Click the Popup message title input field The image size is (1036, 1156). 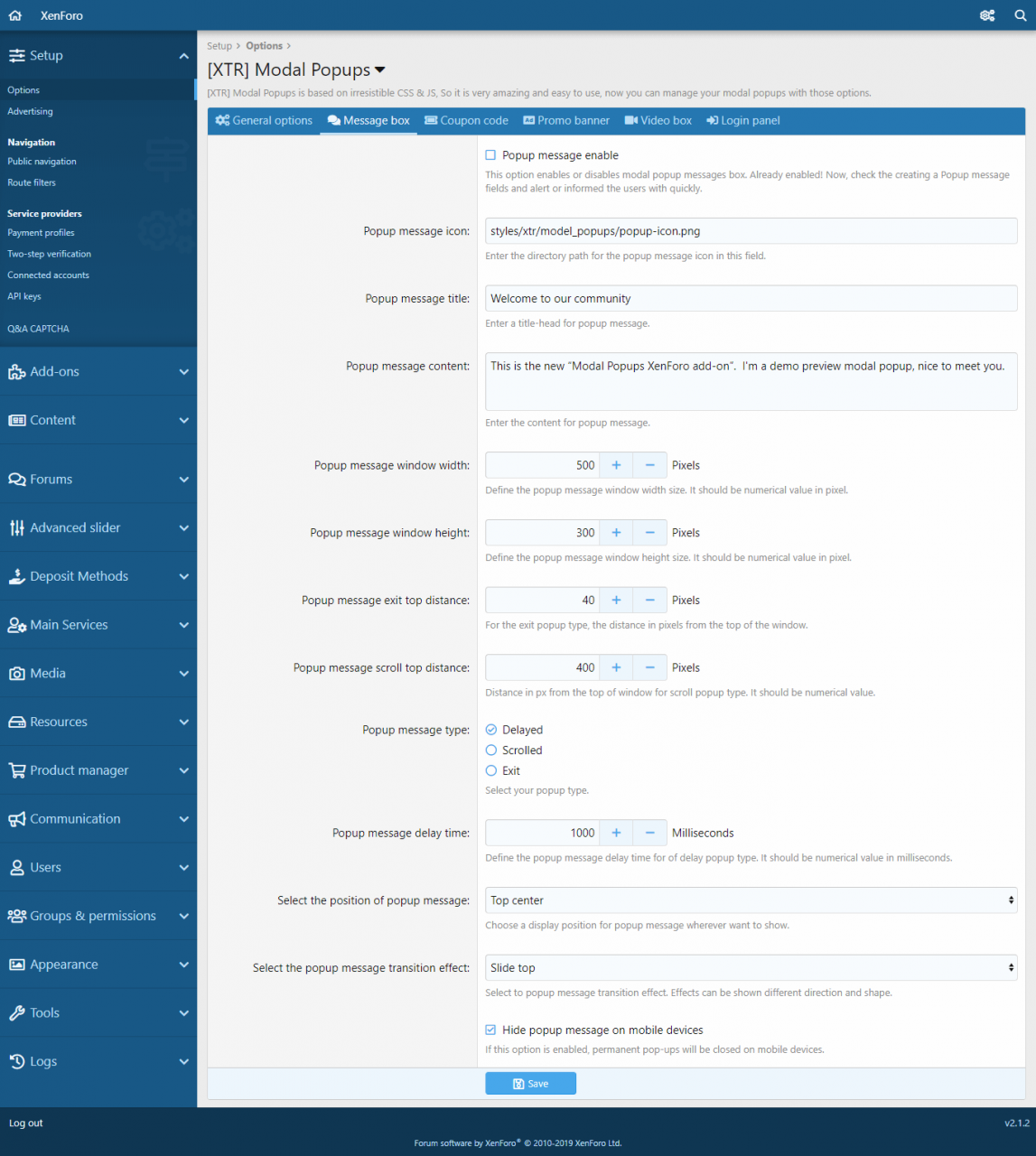click(x=751, y=299)
